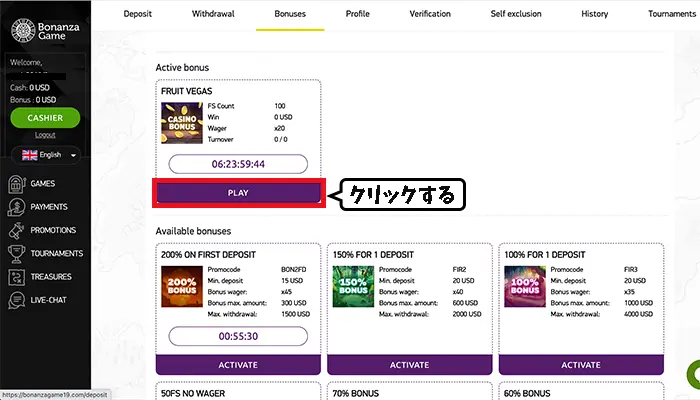Viewport: 700px width, 400px height.
Task: Switch to the Deposit tab
Action: [137, 14]
